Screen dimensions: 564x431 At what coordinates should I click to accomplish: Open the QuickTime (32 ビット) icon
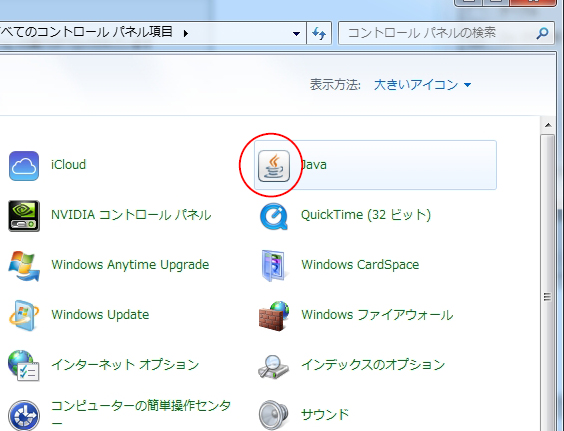pos(274,216)
